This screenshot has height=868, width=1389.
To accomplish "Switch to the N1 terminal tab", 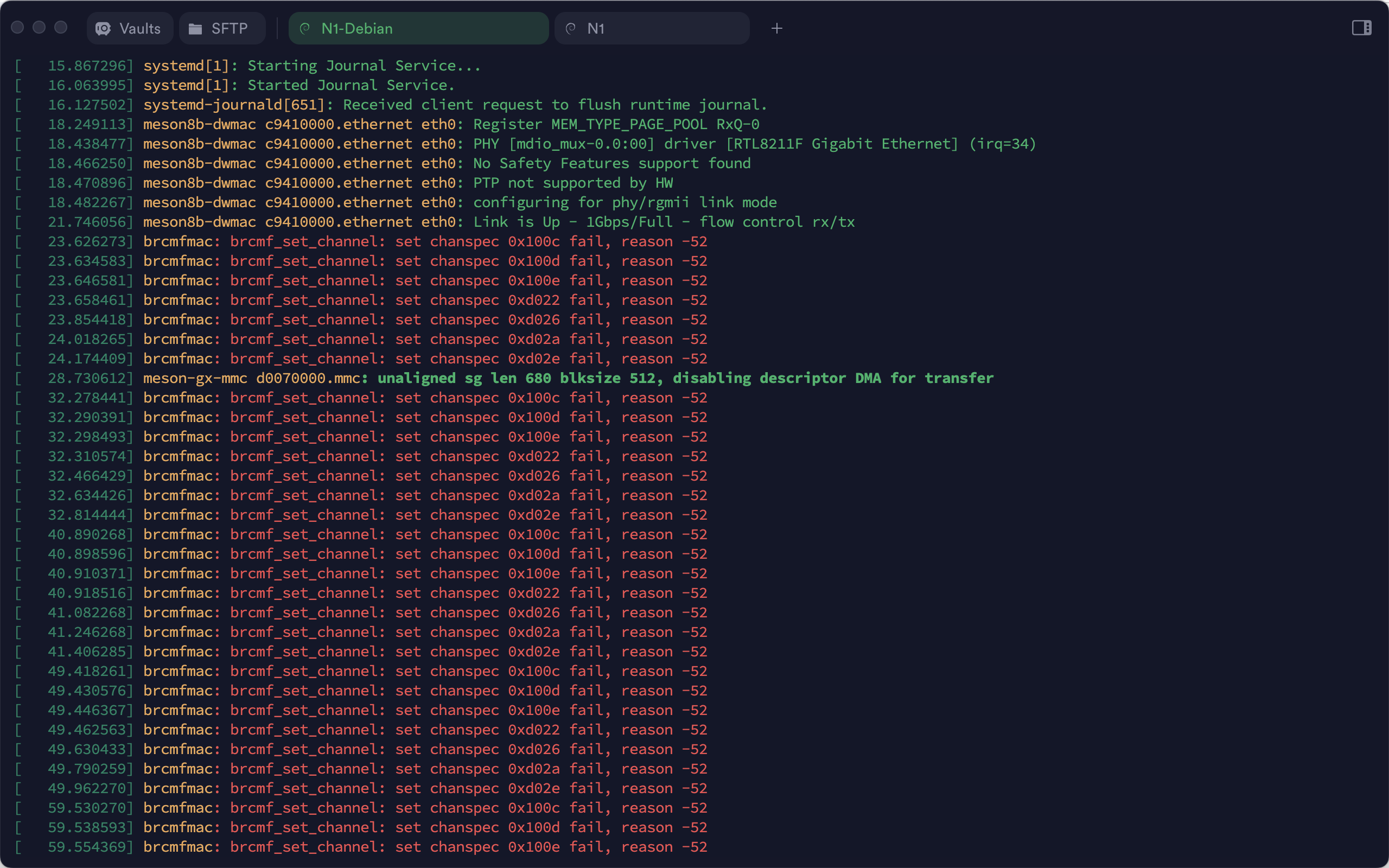I will 652,28.
